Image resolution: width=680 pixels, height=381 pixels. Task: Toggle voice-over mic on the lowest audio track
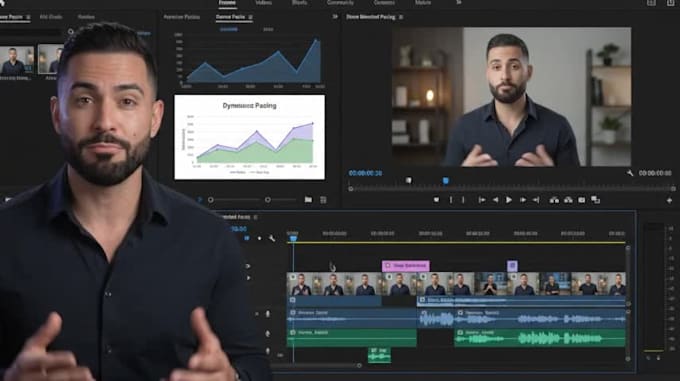(x=268, y=351)
